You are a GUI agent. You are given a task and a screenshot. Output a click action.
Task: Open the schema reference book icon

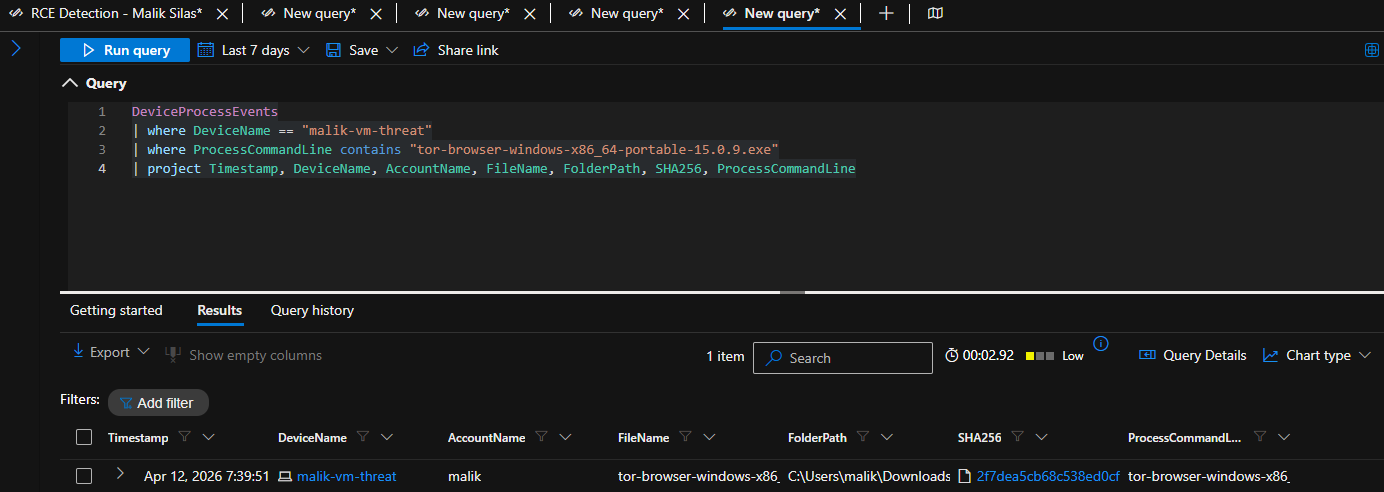[935, 13]
